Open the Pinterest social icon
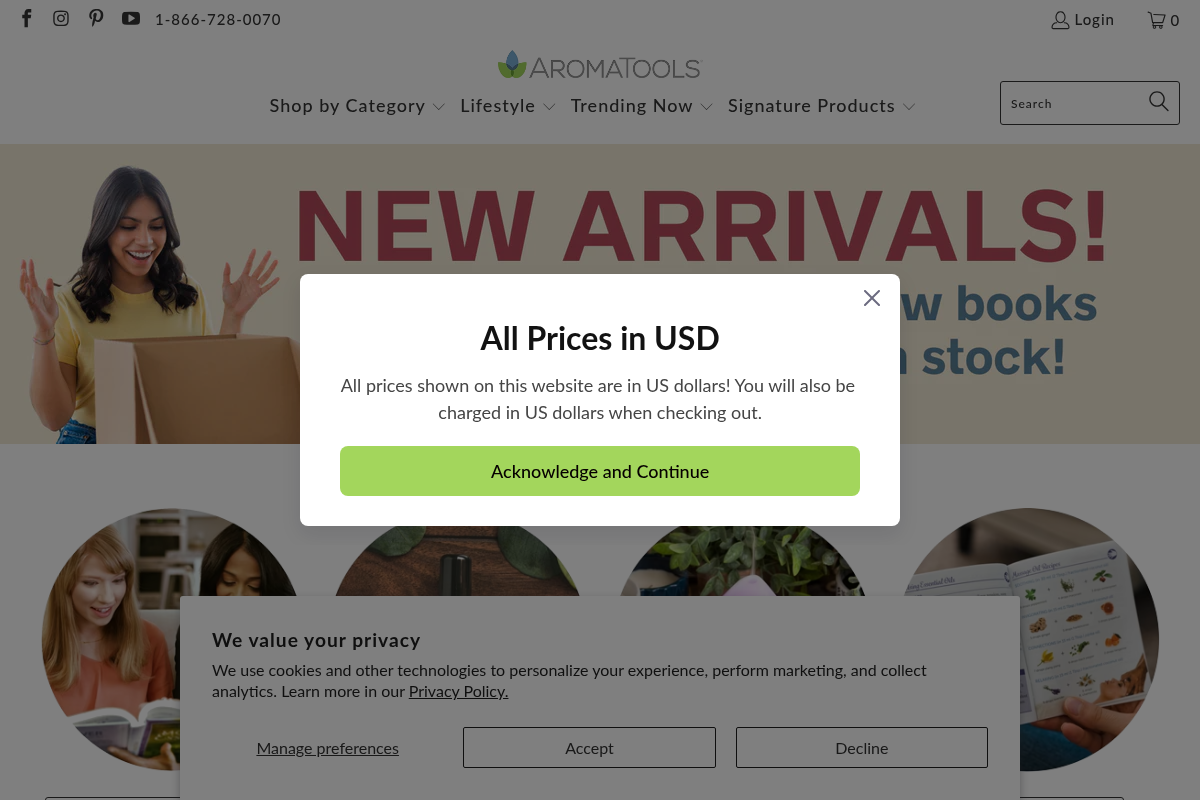 pyautogui.click(x=96, y=19)
